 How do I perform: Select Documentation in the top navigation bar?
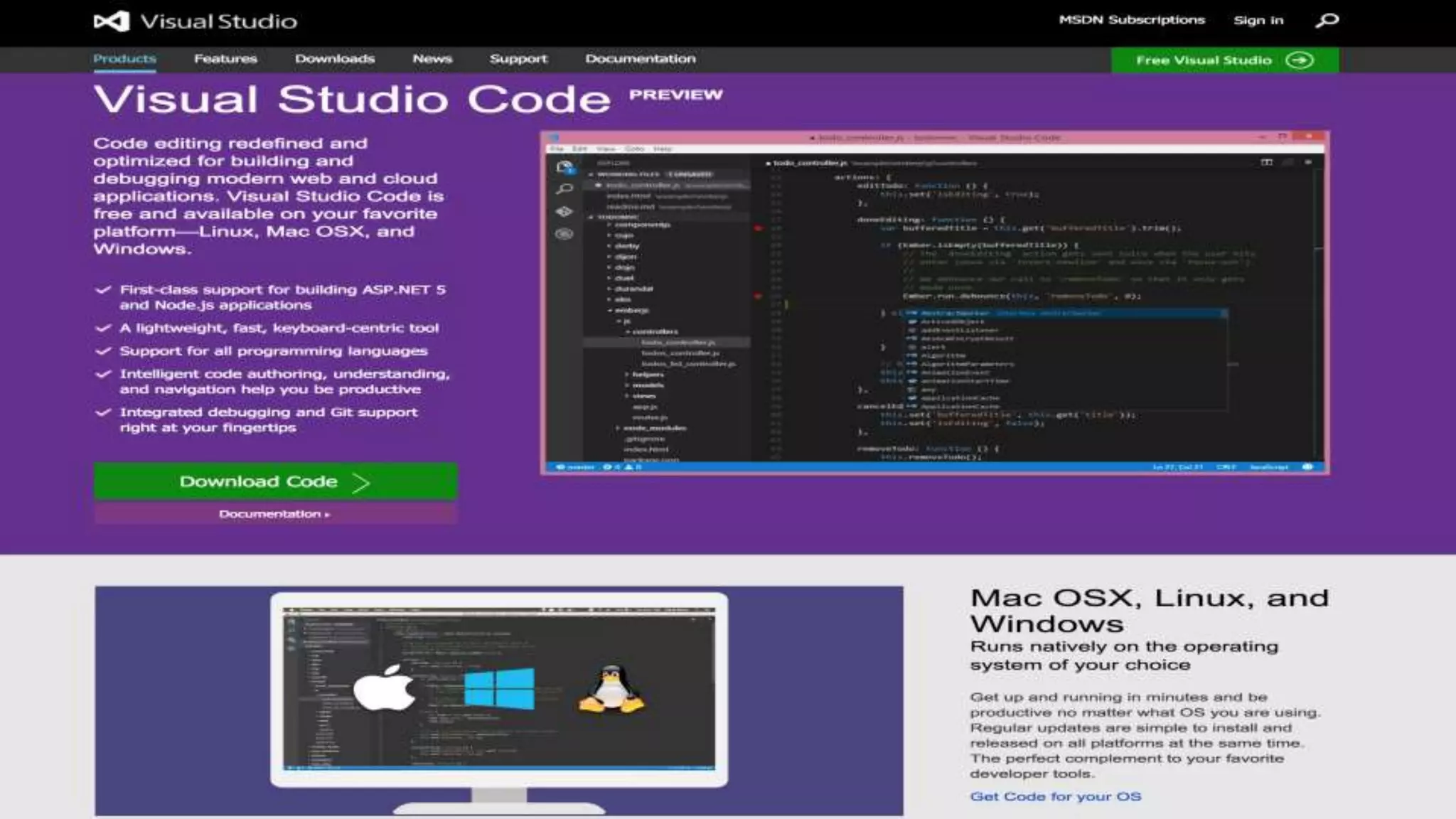click(x=641, y=59)
